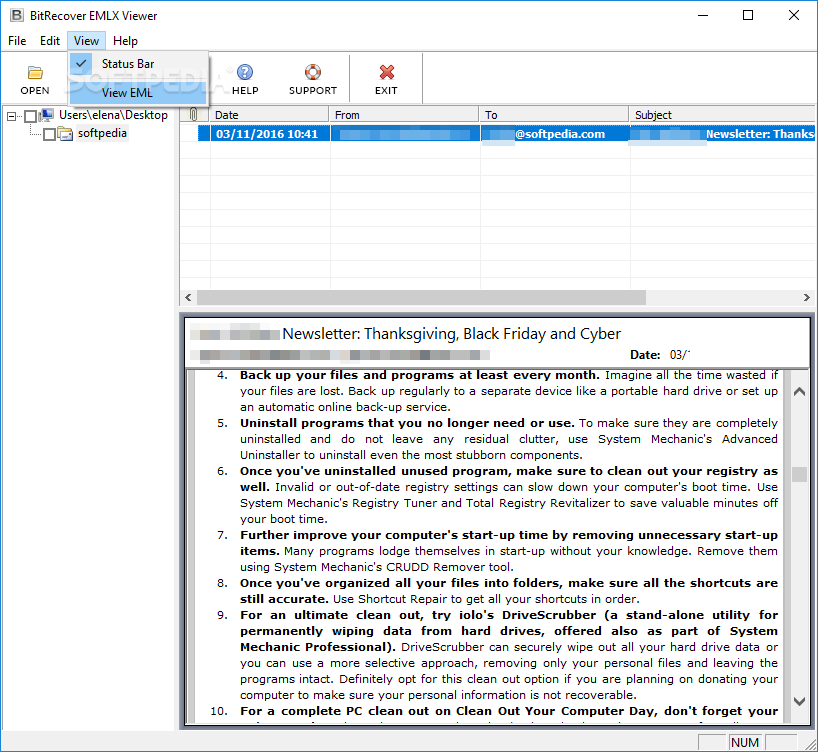Click the red EXIT toolbar icon
The image size is (818, 752).
386,72
